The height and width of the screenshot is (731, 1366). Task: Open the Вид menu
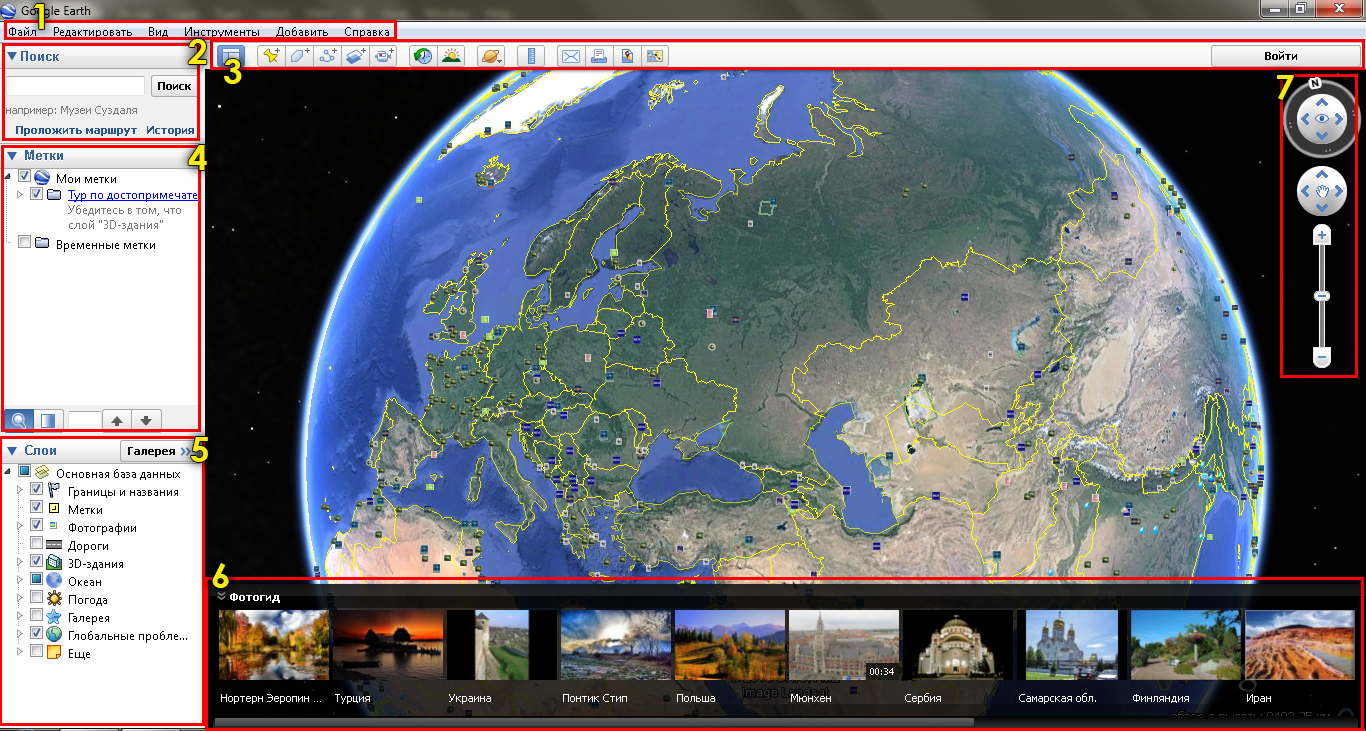click(158, 32)
